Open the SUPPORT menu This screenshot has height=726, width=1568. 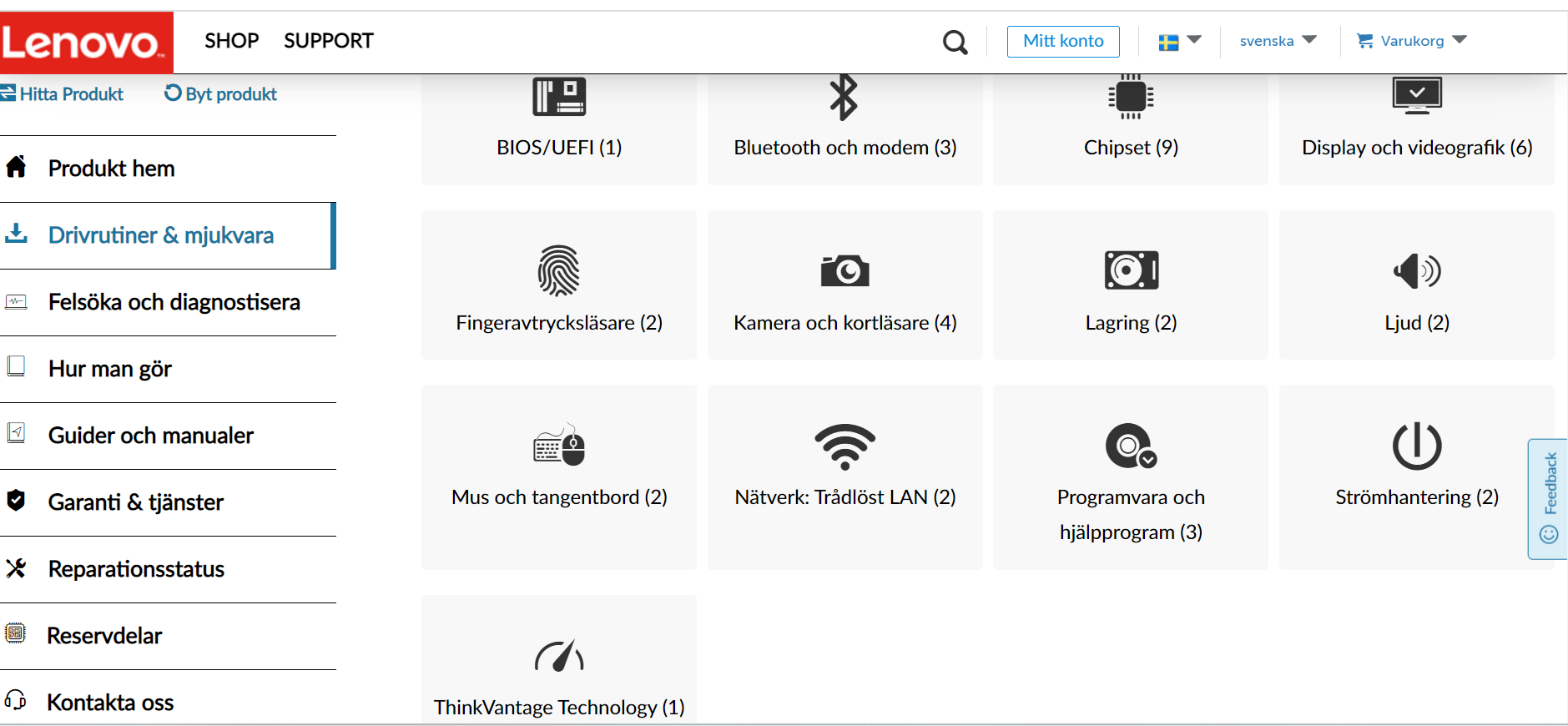click(329, 41)
